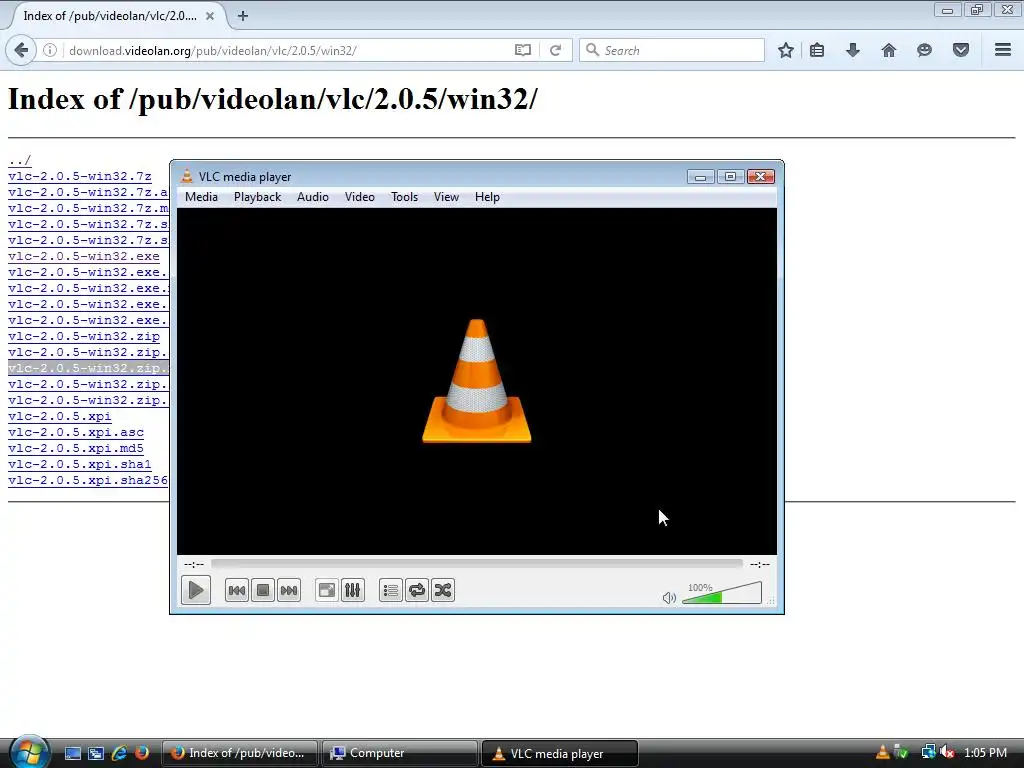
Task: Open vlc-2.0.5.xpi.asc link
Action: tap(76, 432)
